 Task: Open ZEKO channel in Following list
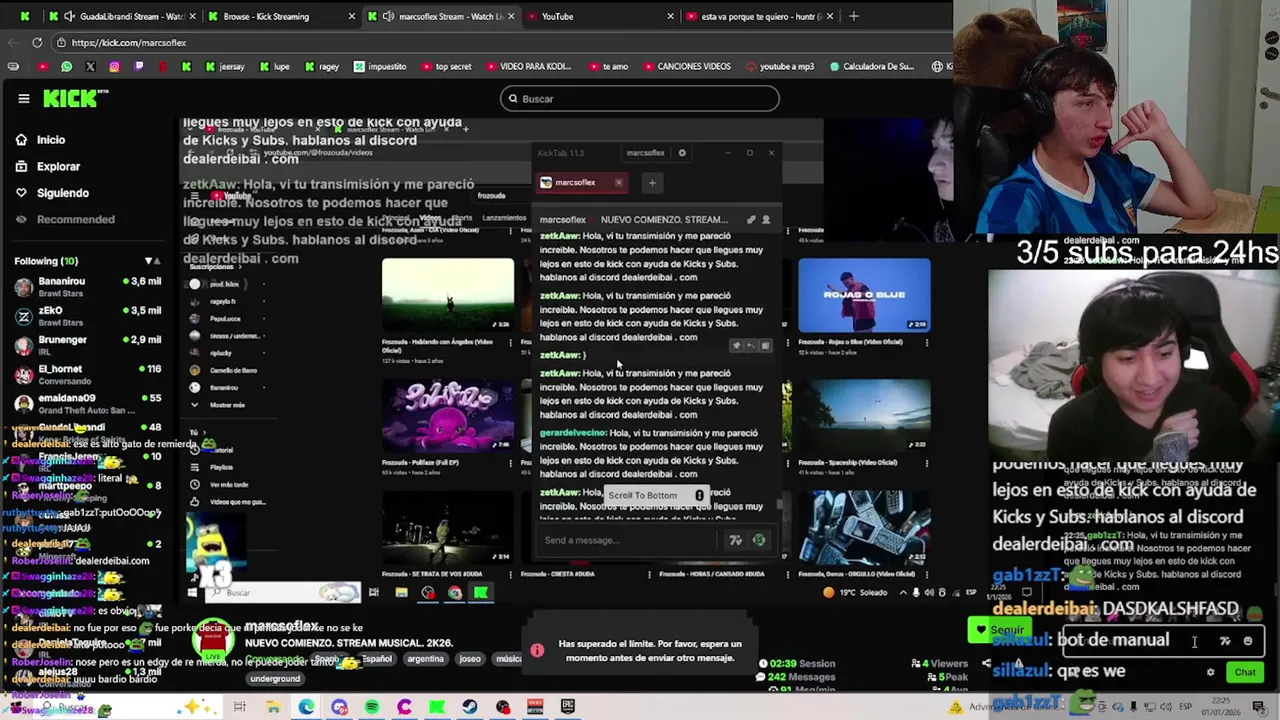(x=87, y=316)
